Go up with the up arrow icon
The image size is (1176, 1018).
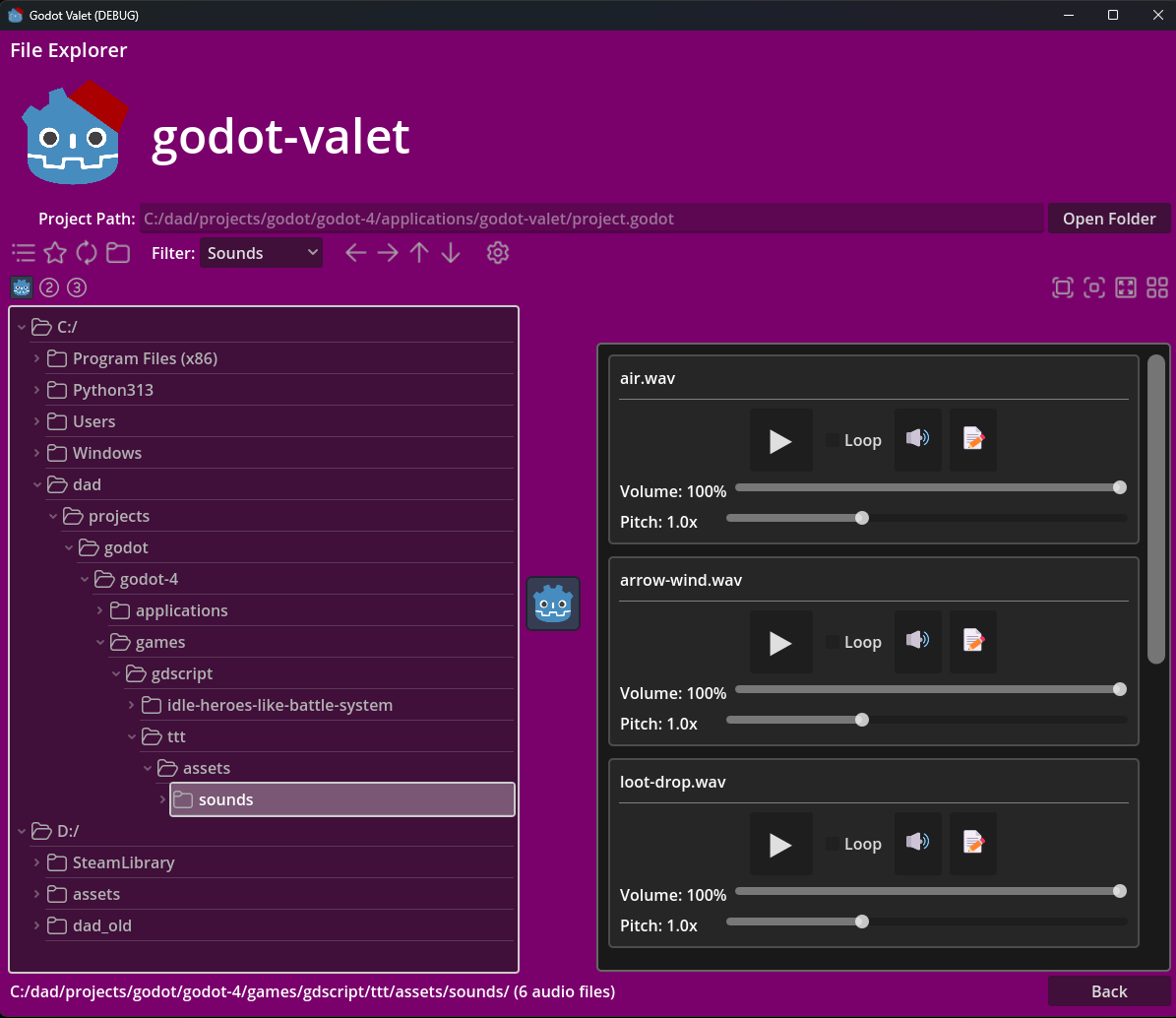[419, 253]
